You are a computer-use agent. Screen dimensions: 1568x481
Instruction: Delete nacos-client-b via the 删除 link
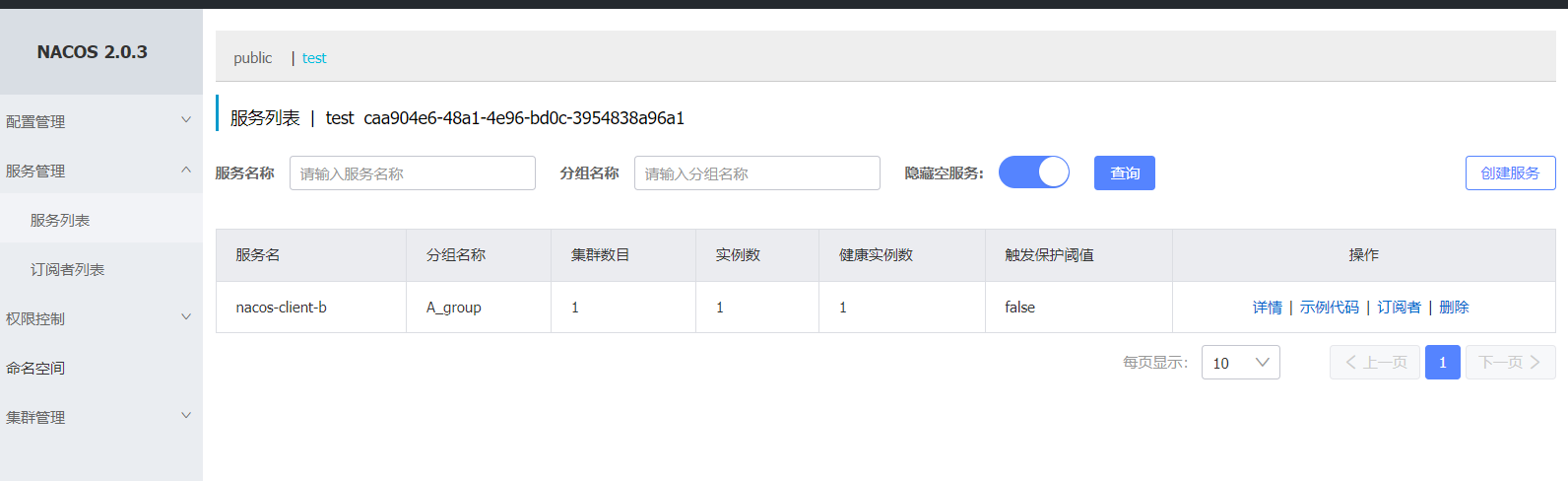click(1454, 308)
